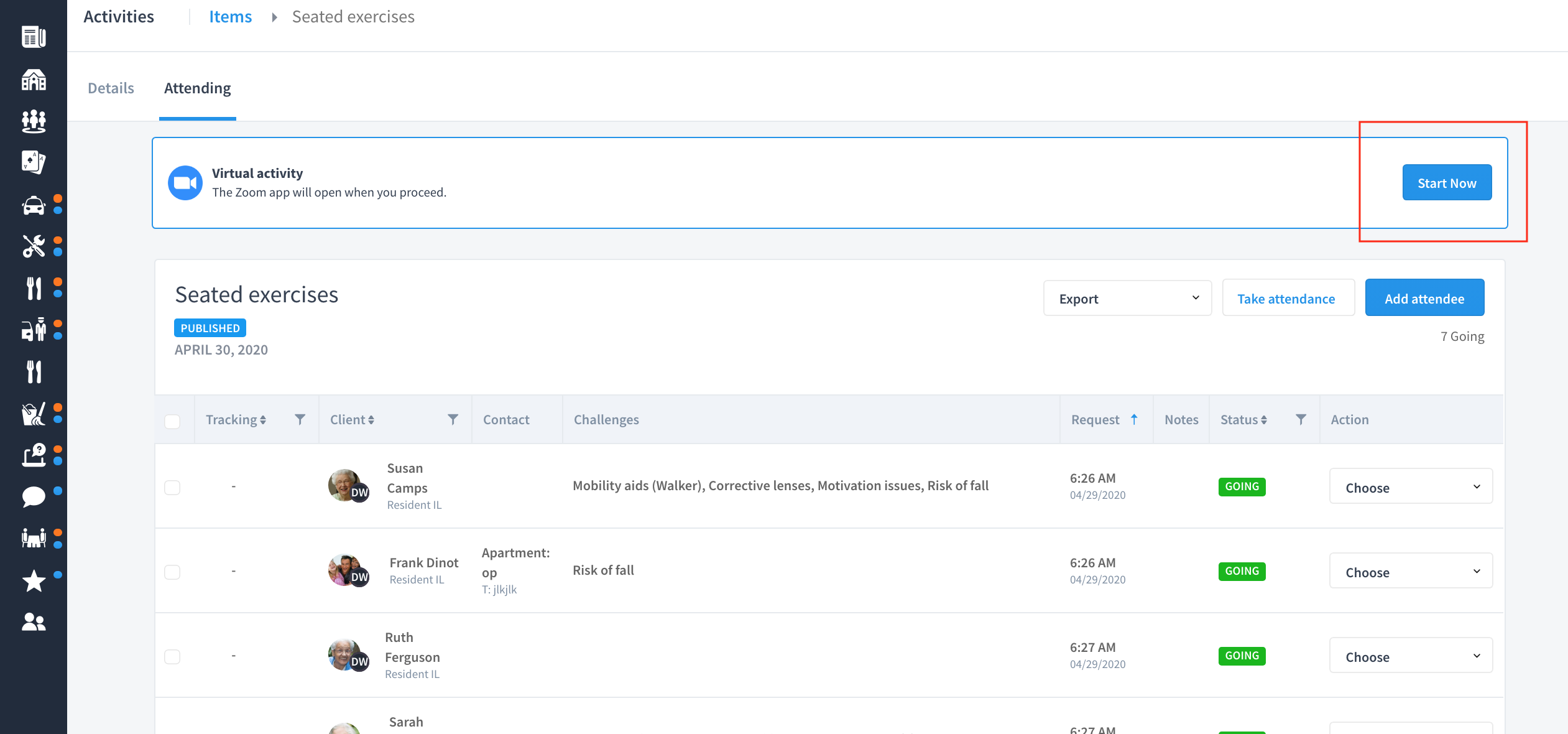The width and height of the screenshot is (1568, 734).
Task: Click the GOING status badge for Frank Dinot
Action: click(x=1242, y=571)
